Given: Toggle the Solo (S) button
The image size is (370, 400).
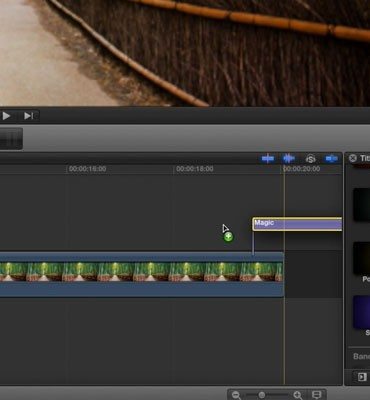Looking at the screenshot, I should coord(310,159).
